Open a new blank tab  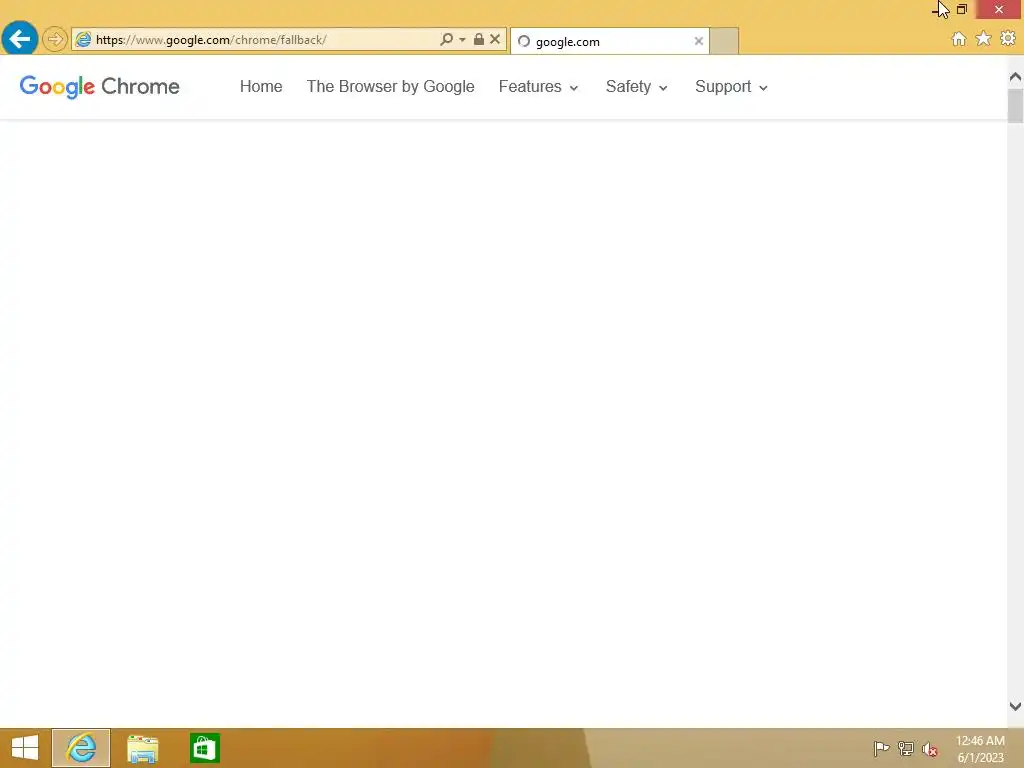pyautogui.click(x=724, y=41)
